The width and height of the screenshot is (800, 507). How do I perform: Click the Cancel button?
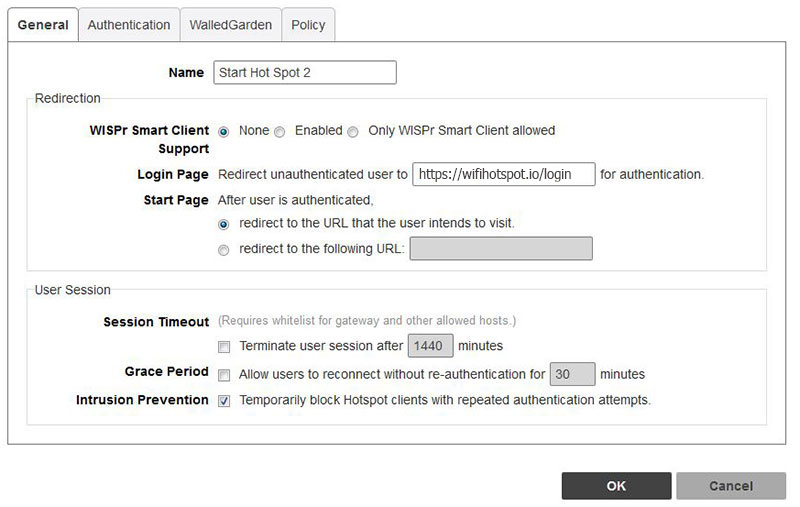coord(730,486)
